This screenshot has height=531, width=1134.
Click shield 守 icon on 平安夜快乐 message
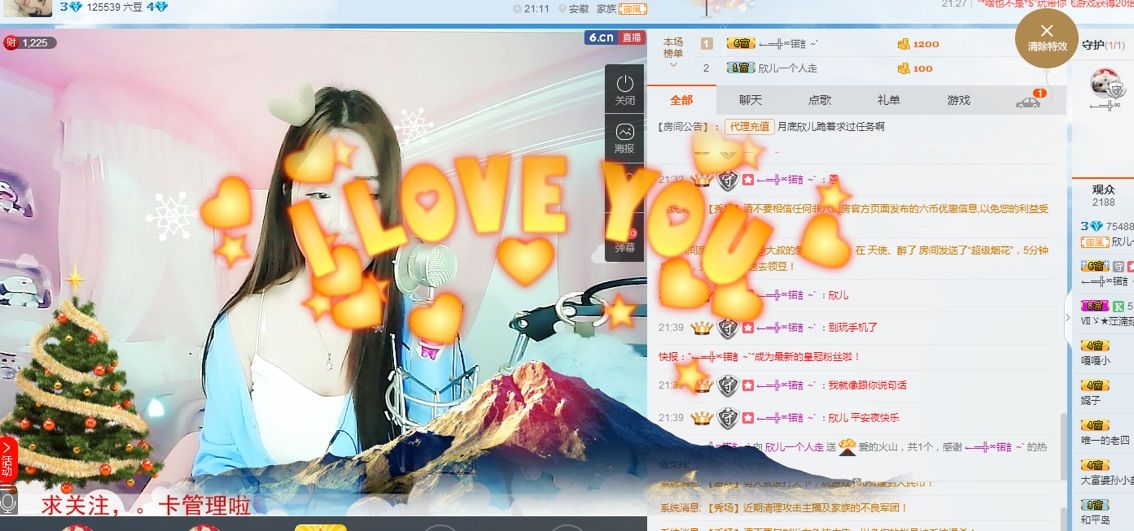(728, 417)
